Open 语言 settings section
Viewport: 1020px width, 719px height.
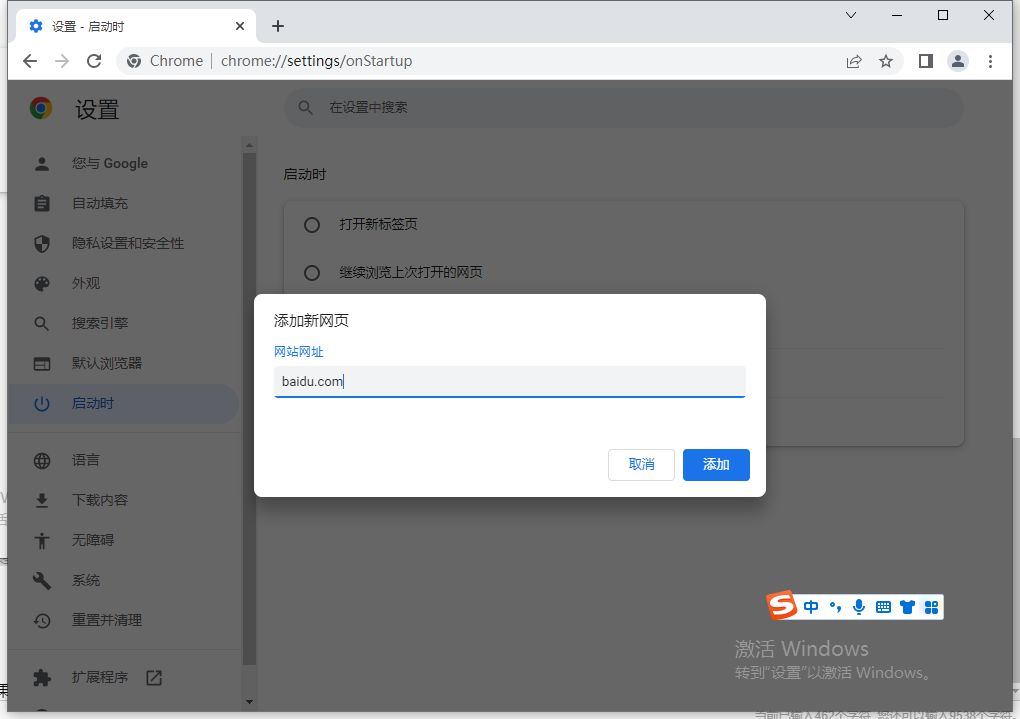[x=124, y=461]
